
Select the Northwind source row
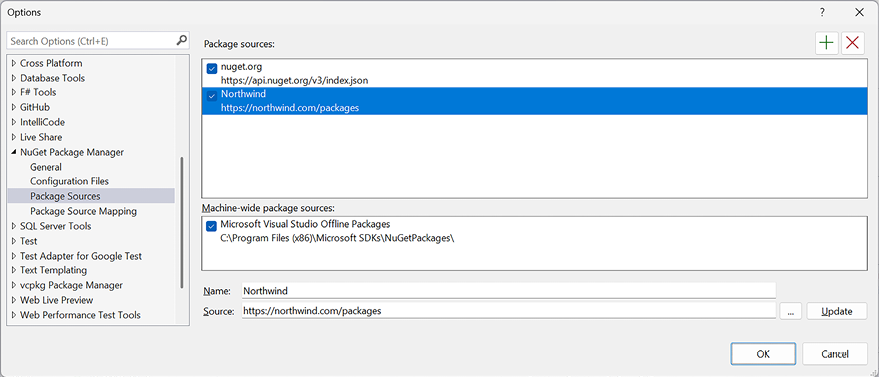click(x=534, y=101)
